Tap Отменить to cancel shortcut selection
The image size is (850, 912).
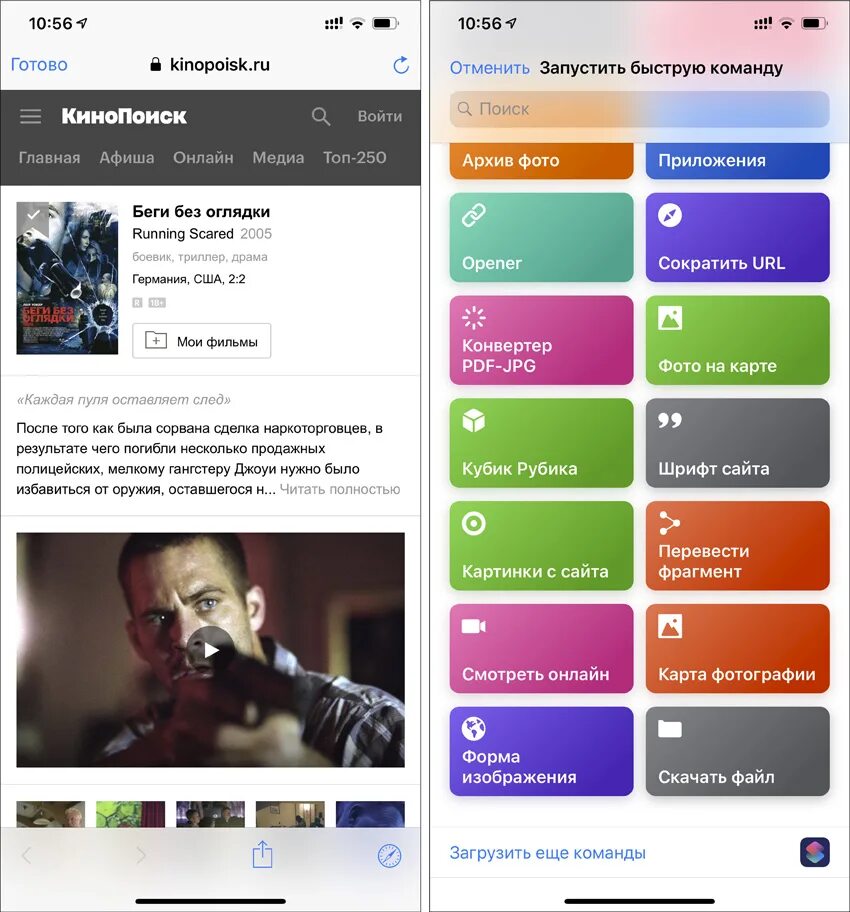click(x=489, y=68)
